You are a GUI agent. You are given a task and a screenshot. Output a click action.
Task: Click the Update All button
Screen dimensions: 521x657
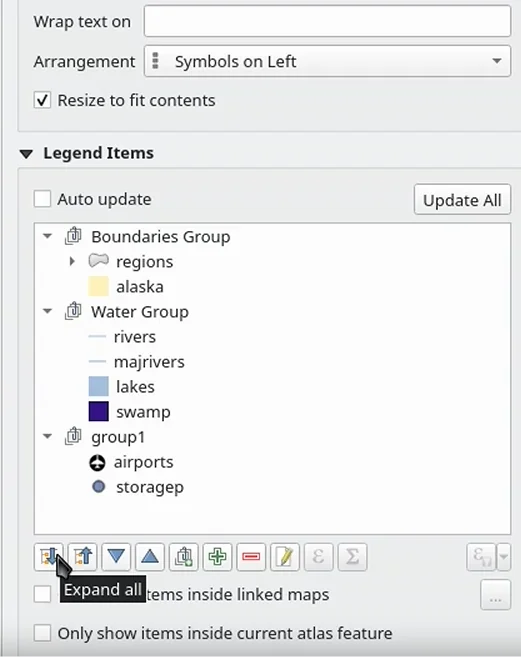[462, 199]
